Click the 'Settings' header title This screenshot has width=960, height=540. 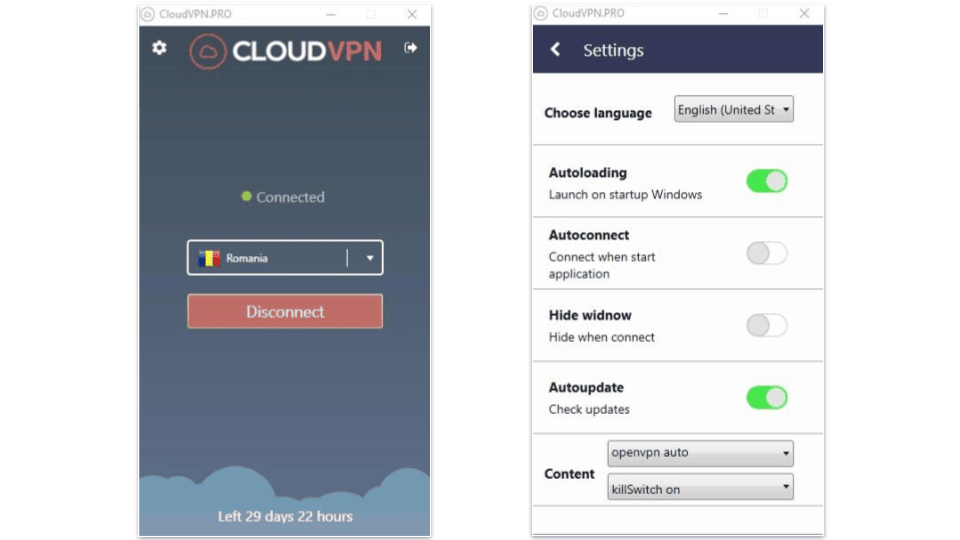pos(613,50)
